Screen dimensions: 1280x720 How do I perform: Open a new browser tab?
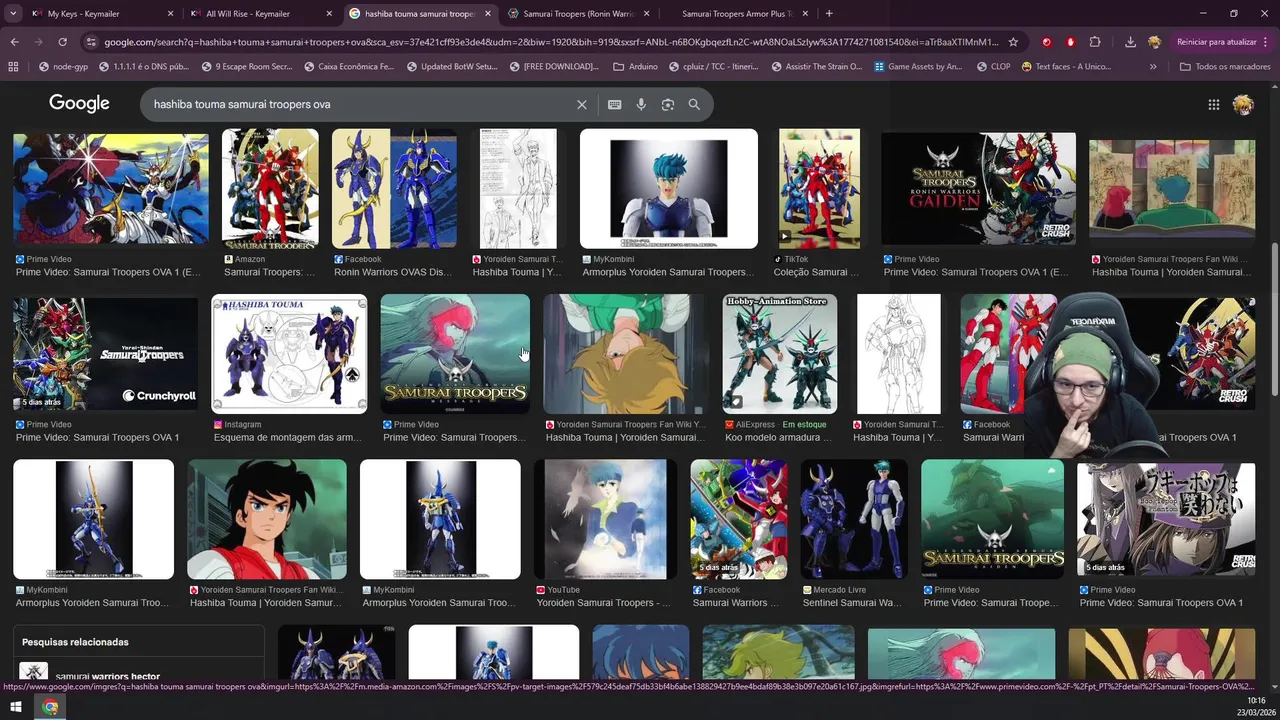point(829,14)
